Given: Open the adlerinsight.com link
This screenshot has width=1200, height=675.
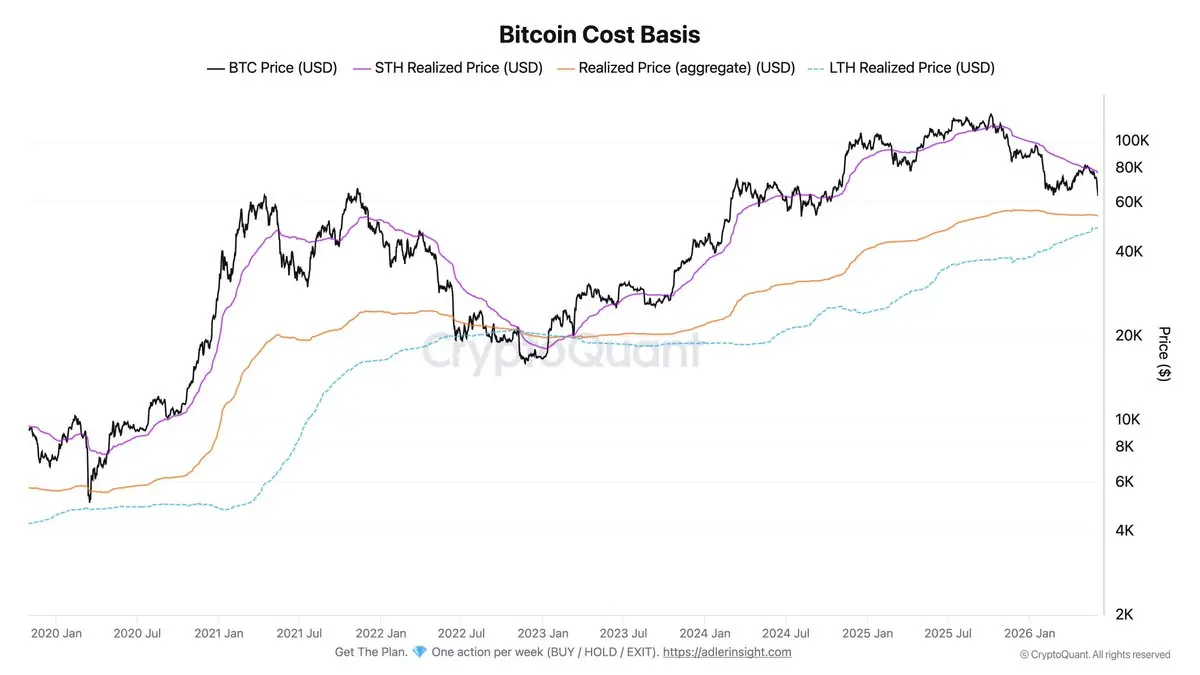Looking at the screenshot, I should (727, 652).
